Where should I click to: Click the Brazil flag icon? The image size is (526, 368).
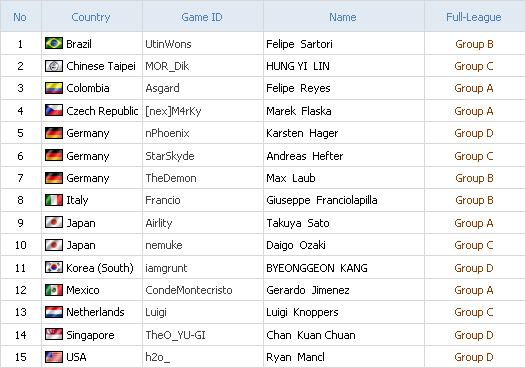pyautogui.click(x=54, y=43)
